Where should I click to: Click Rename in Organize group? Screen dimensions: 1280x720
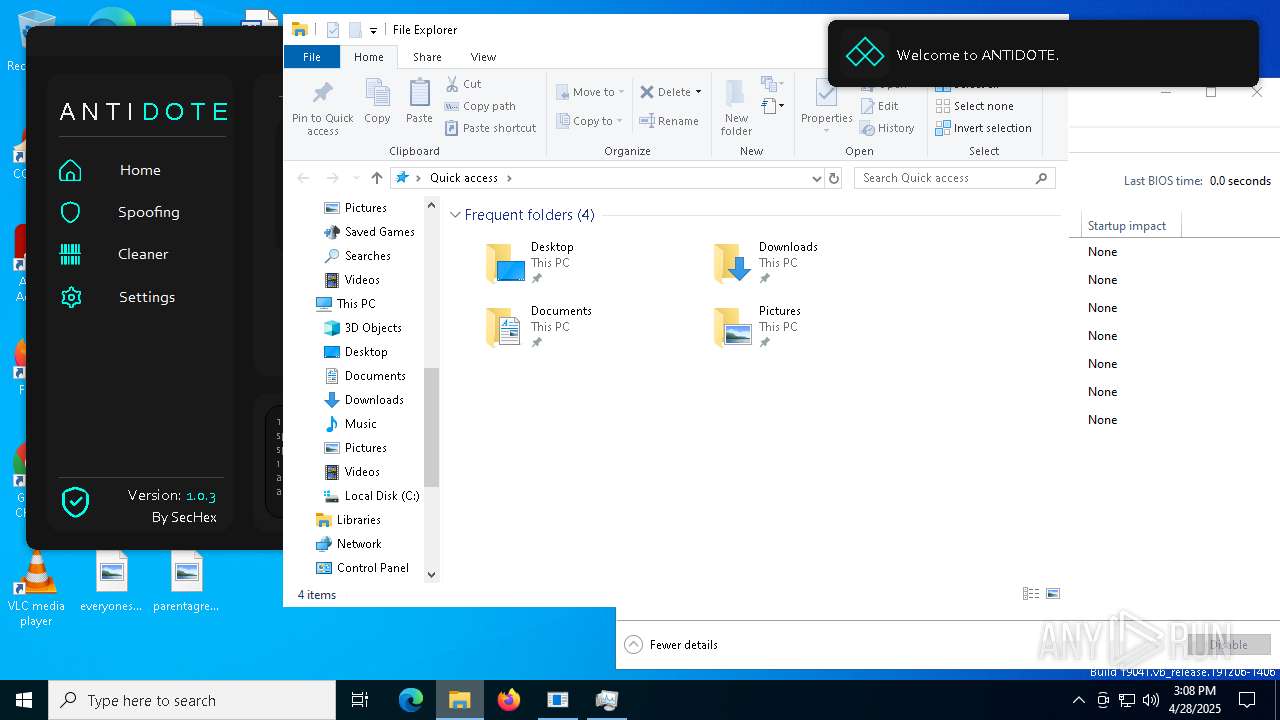coord(669,121)
